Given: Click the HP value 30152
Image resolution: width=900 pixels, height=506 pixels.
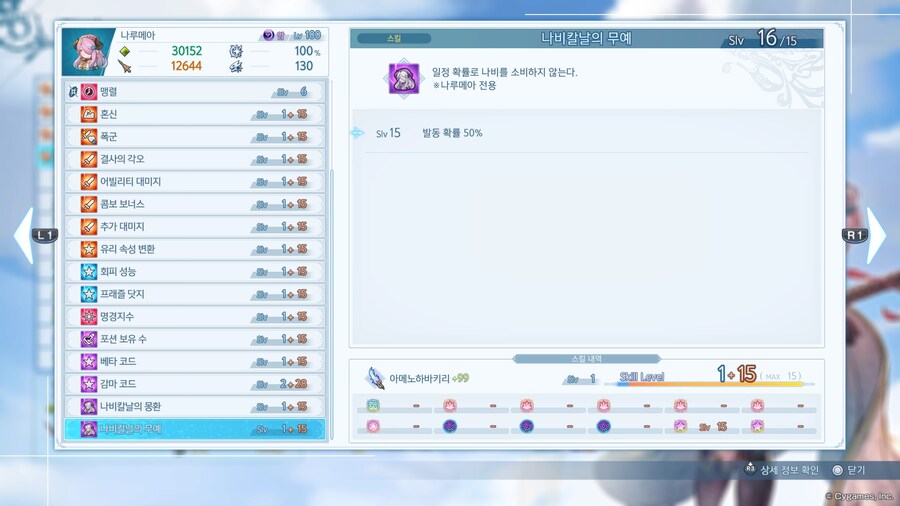Looking at the screenshot, I should tap(187, 51).
